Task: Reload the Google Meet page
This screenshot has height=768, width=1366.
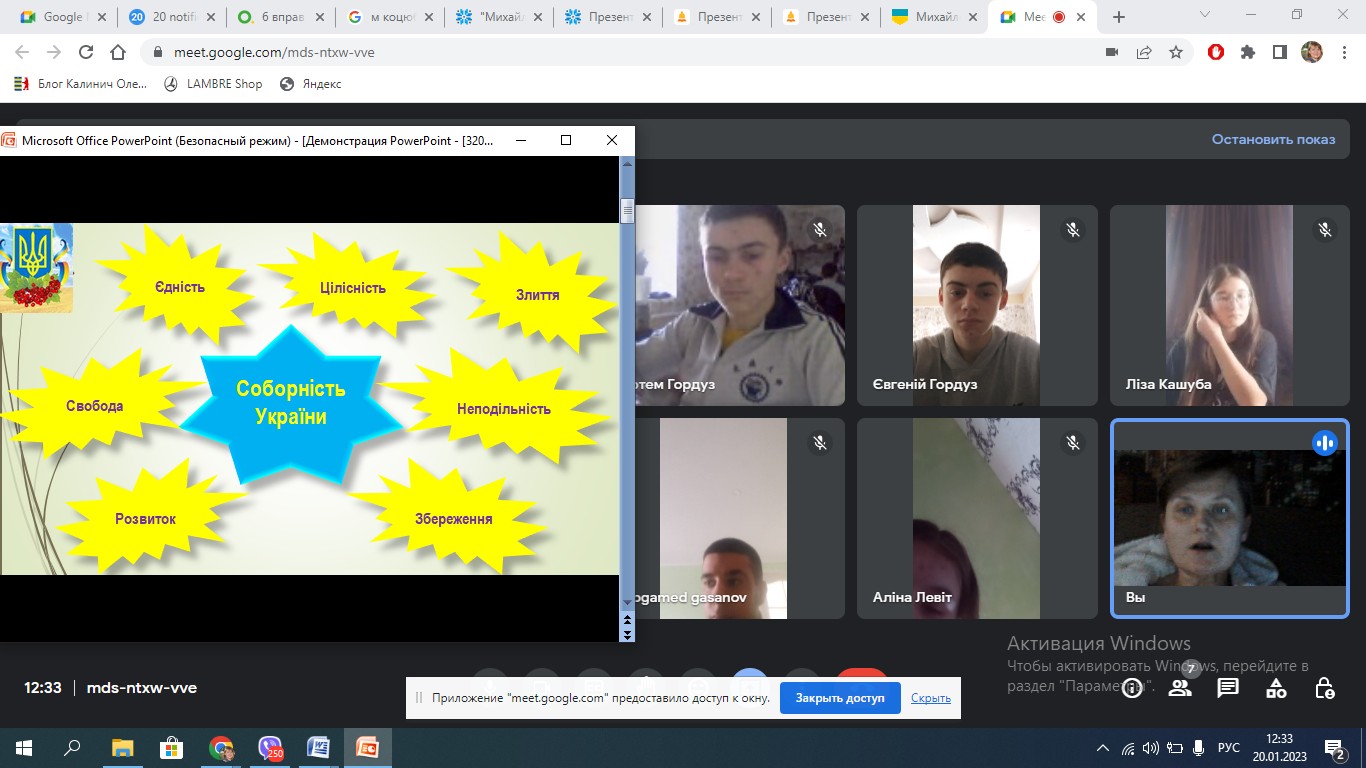Action: pos(86,52)
